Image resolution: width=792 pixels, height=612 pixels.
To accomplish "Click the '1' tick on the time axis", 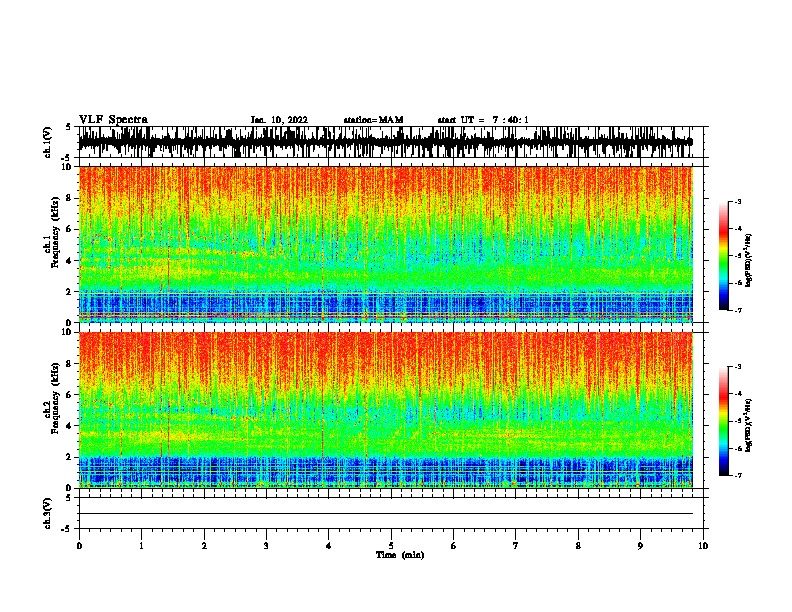I will pyautogui.click(x=141, y=546).
